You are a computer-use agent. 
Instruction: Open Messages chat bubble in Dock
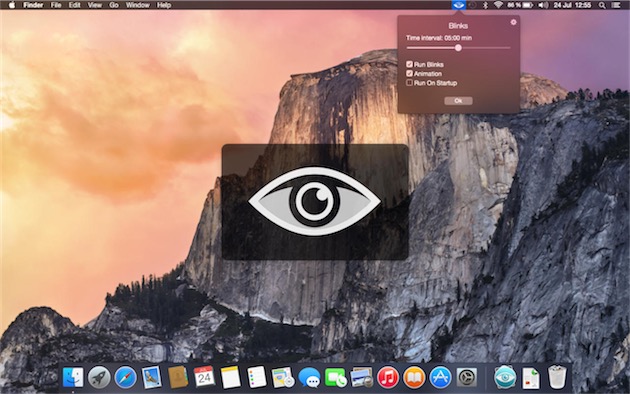309,378
